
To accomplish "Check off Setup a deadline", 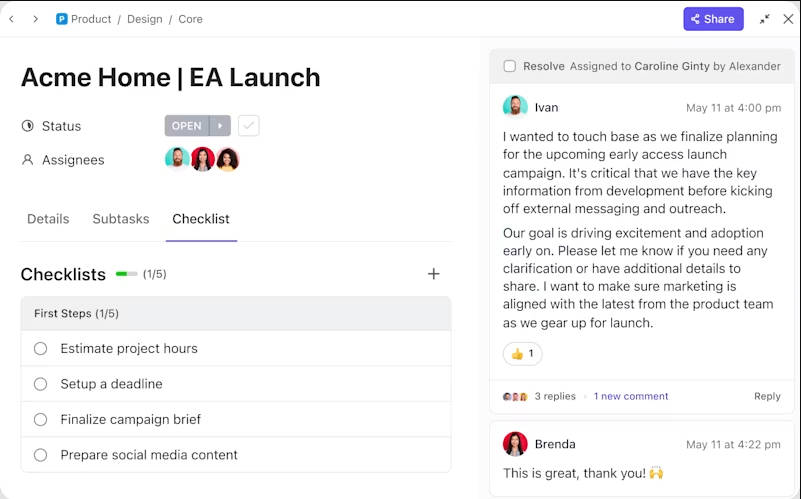I will coord(40,384).
